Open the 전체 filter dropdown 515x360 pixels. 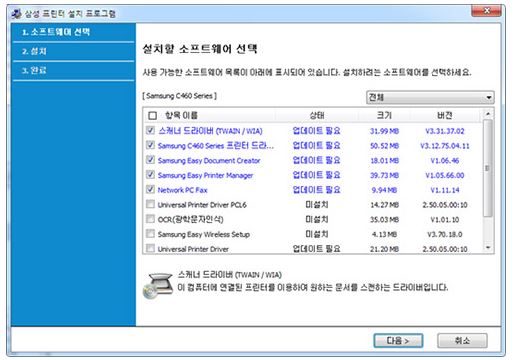pyautogui.click(x=430, y=97)
